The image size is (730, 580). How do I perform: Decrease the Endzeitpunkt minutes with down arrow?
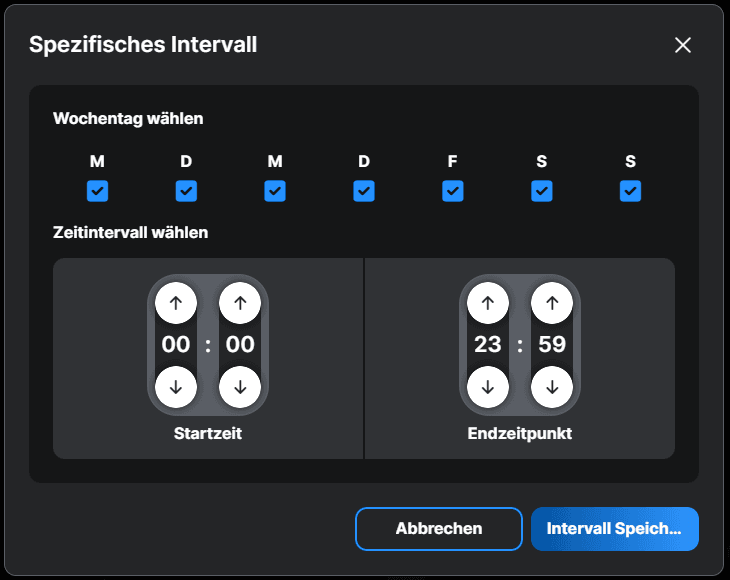point(552,387)
